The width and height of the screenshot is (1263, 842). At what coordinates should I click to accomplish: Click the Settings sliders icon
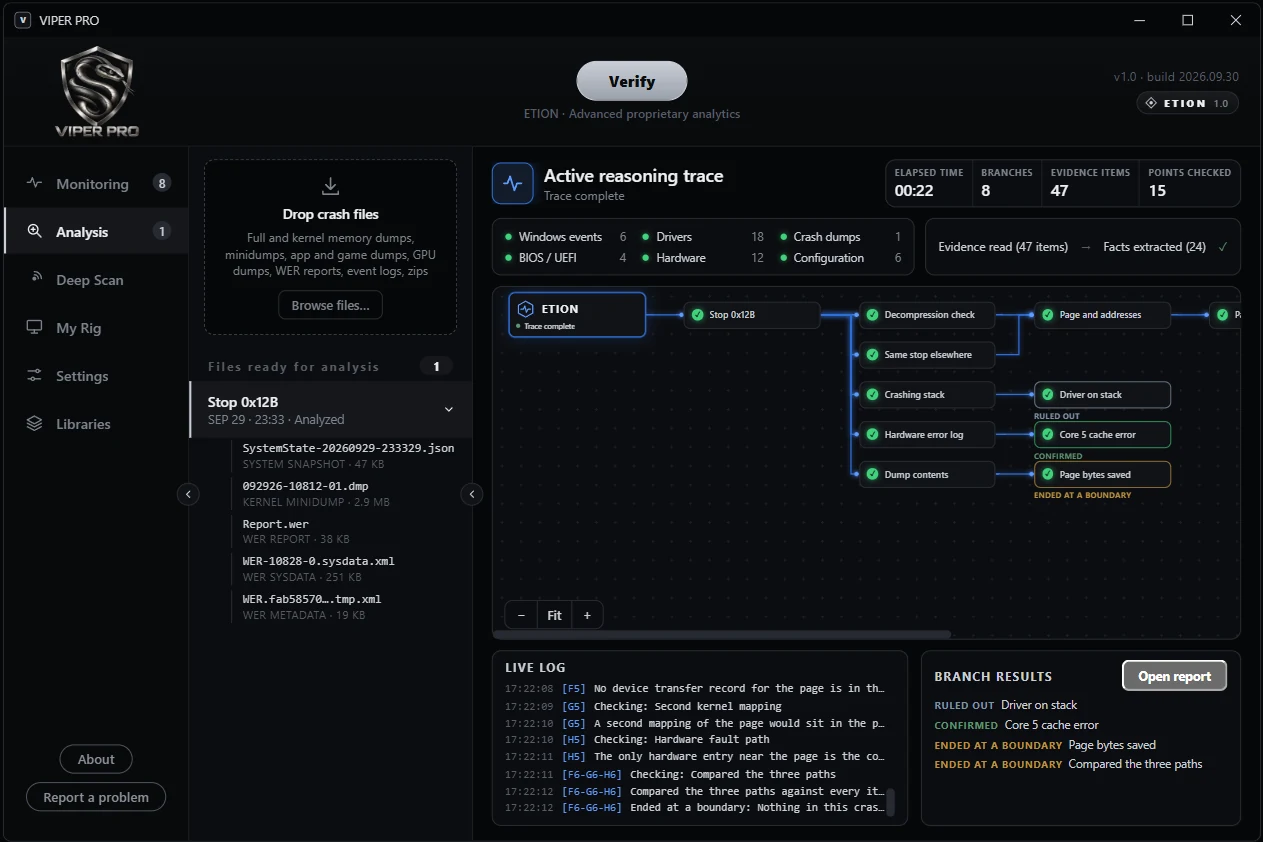(35, 375)
